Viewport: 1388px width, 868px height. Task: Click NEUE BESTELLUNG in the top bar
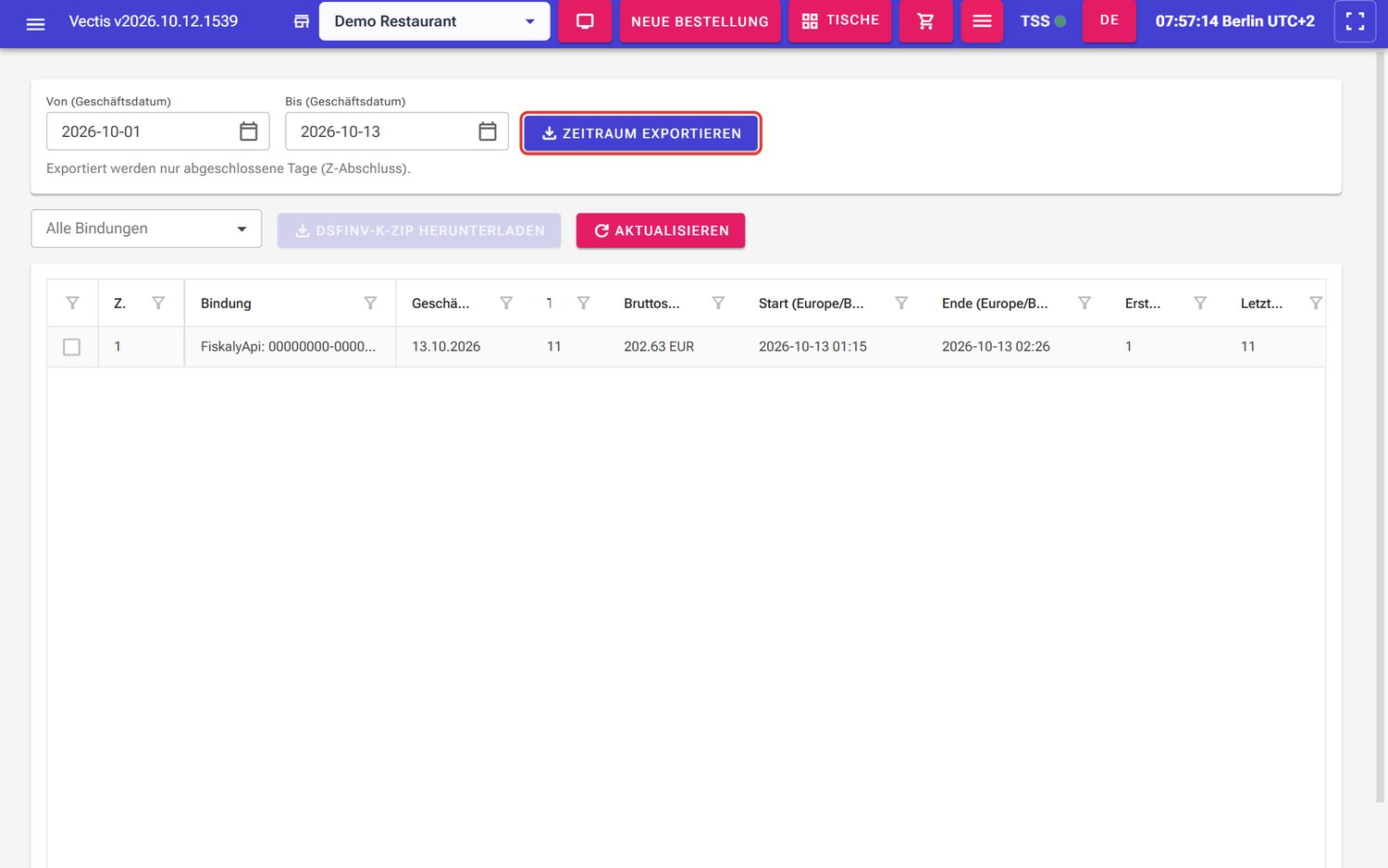pos(700,21)
